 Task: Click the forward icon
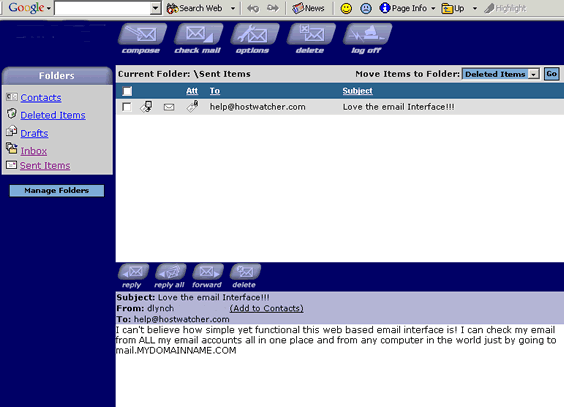pos(208,272)
